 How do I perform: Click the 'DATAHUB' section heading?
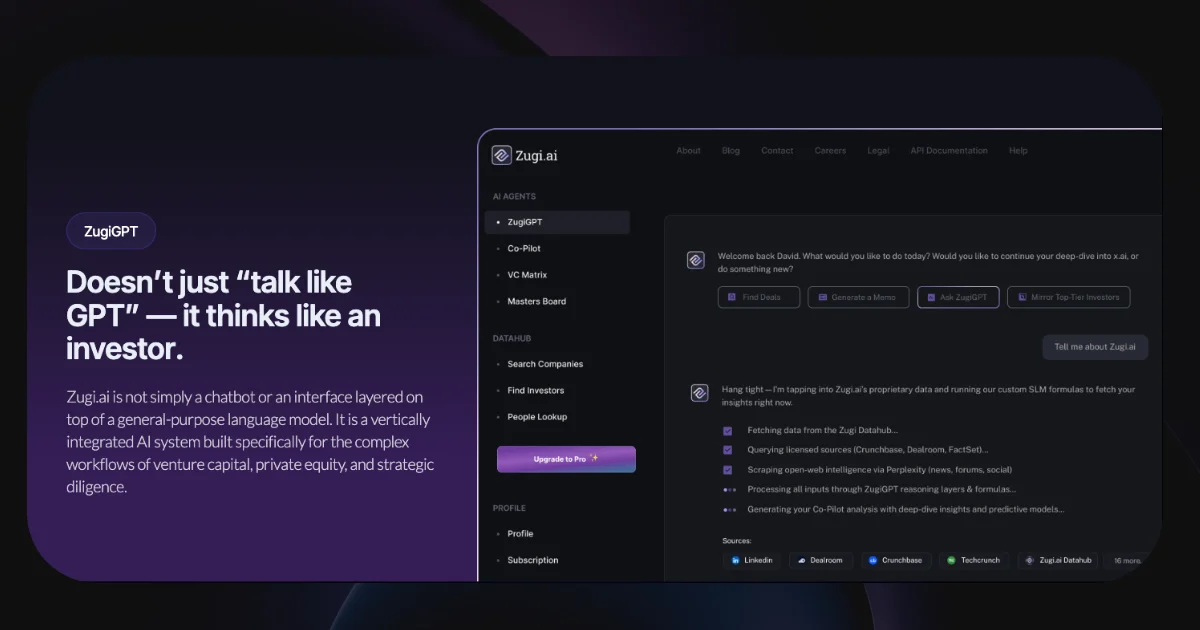[x=511, y=339]
